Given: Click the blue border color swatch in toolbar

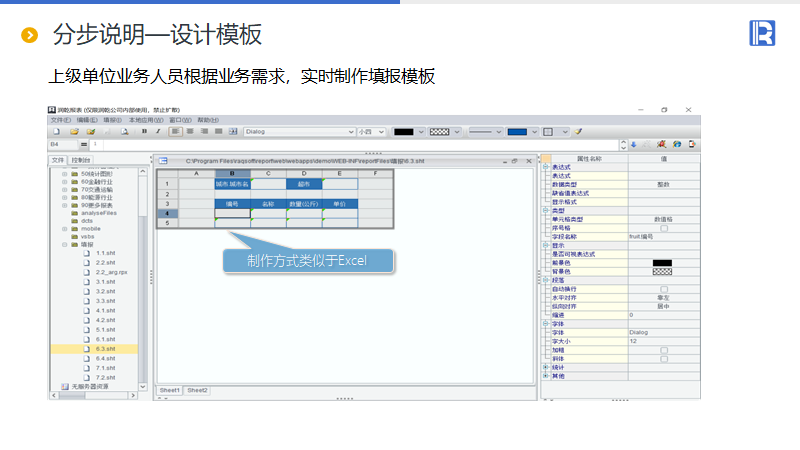Looking at the screenshot, I should pyautogui.click(x=517, y=132).
